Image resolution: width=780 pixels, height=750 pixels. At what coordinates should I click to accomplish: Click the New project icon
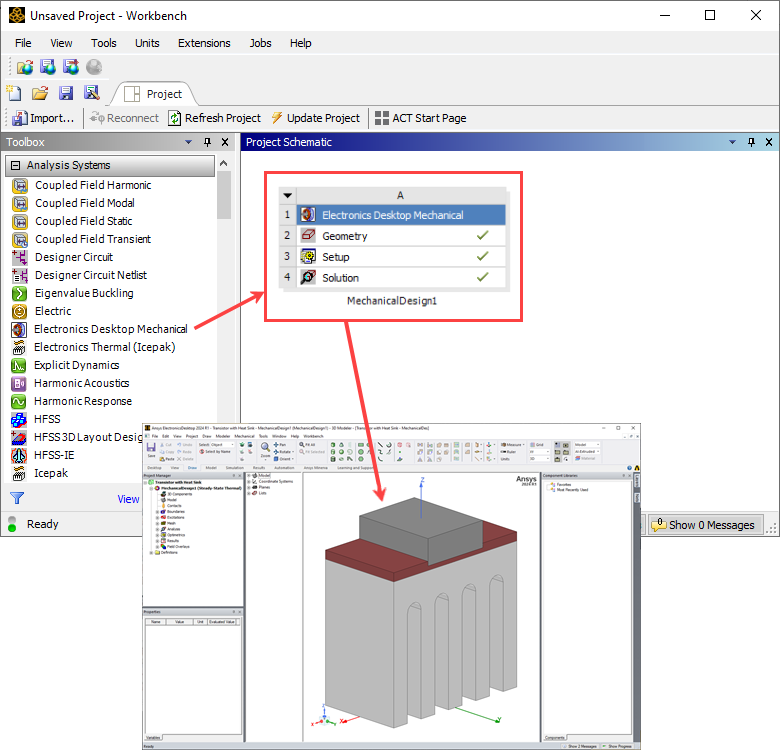point(15,93)
